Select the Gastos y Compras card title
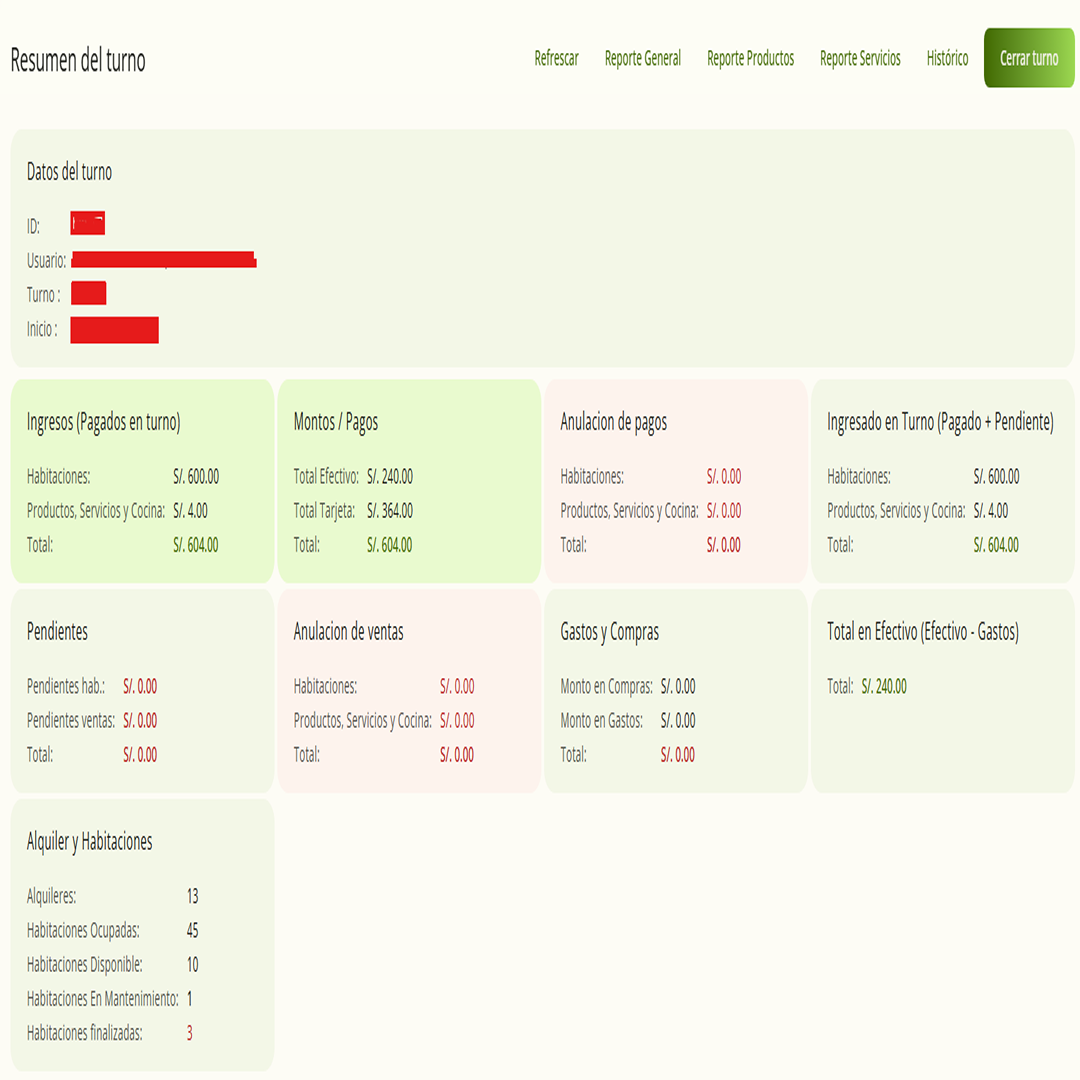This screenshot has height=1080, width=1080. pos(610,632)
